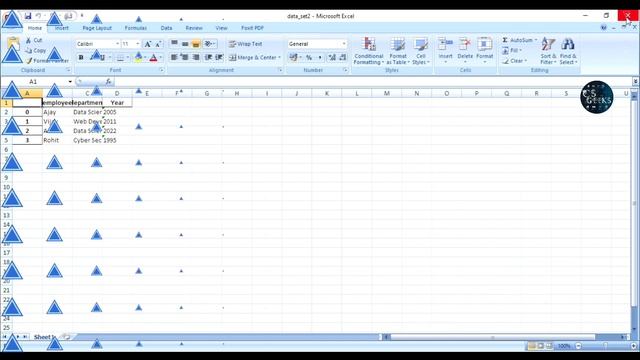Click the Save icon in quick access toolbar
This screenshot has height=360, width=640.
tap(28, 16)
